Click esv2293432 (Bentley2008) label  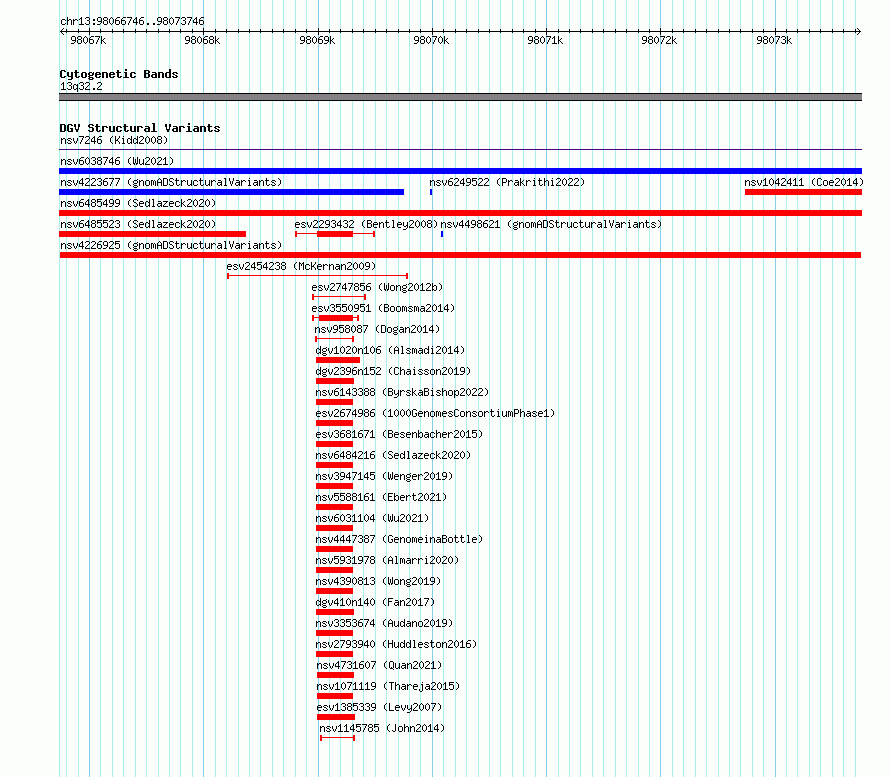pos(366,224)
